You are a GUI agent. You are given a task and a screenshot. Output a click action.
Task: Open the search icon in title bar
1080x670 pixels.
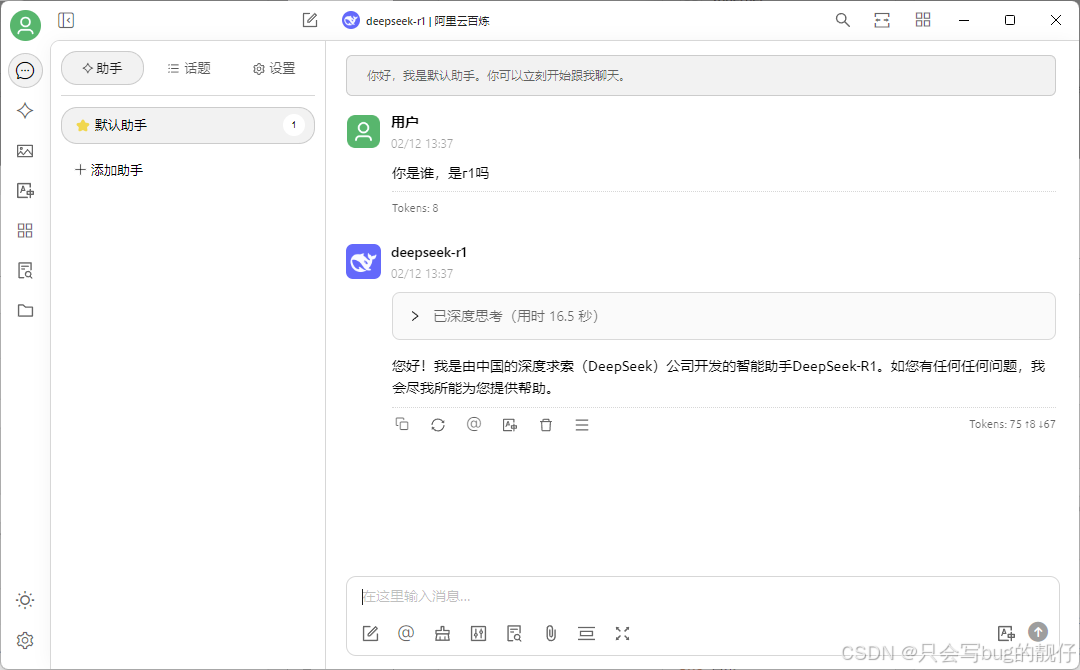coord(842,21)
